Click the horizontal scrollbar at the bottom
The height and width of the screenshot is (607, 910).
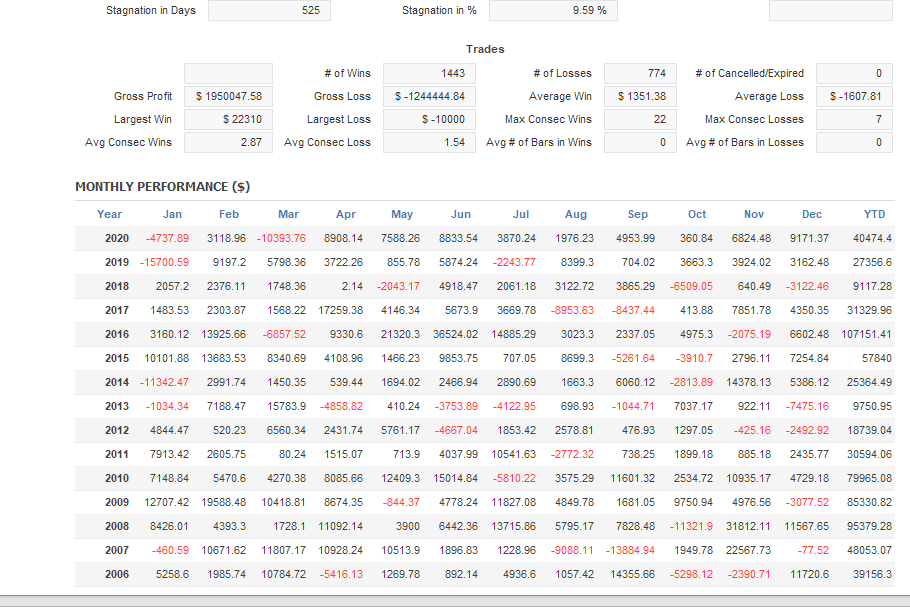(455, 600)
